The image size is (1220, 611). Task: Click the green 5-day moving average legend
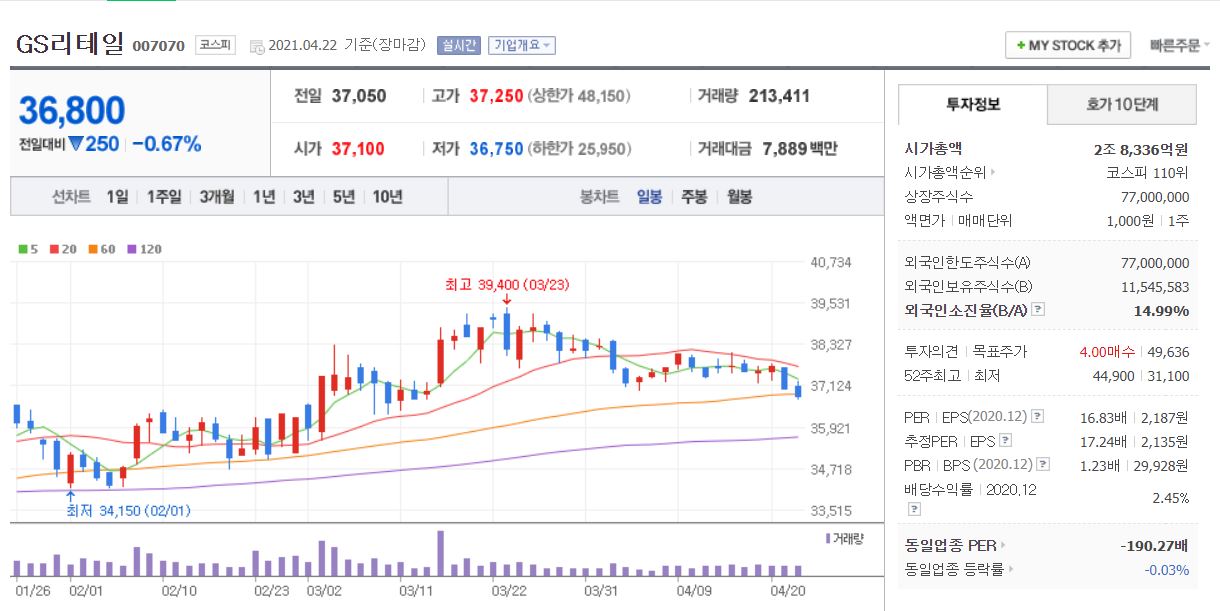(x=27, y=249)
